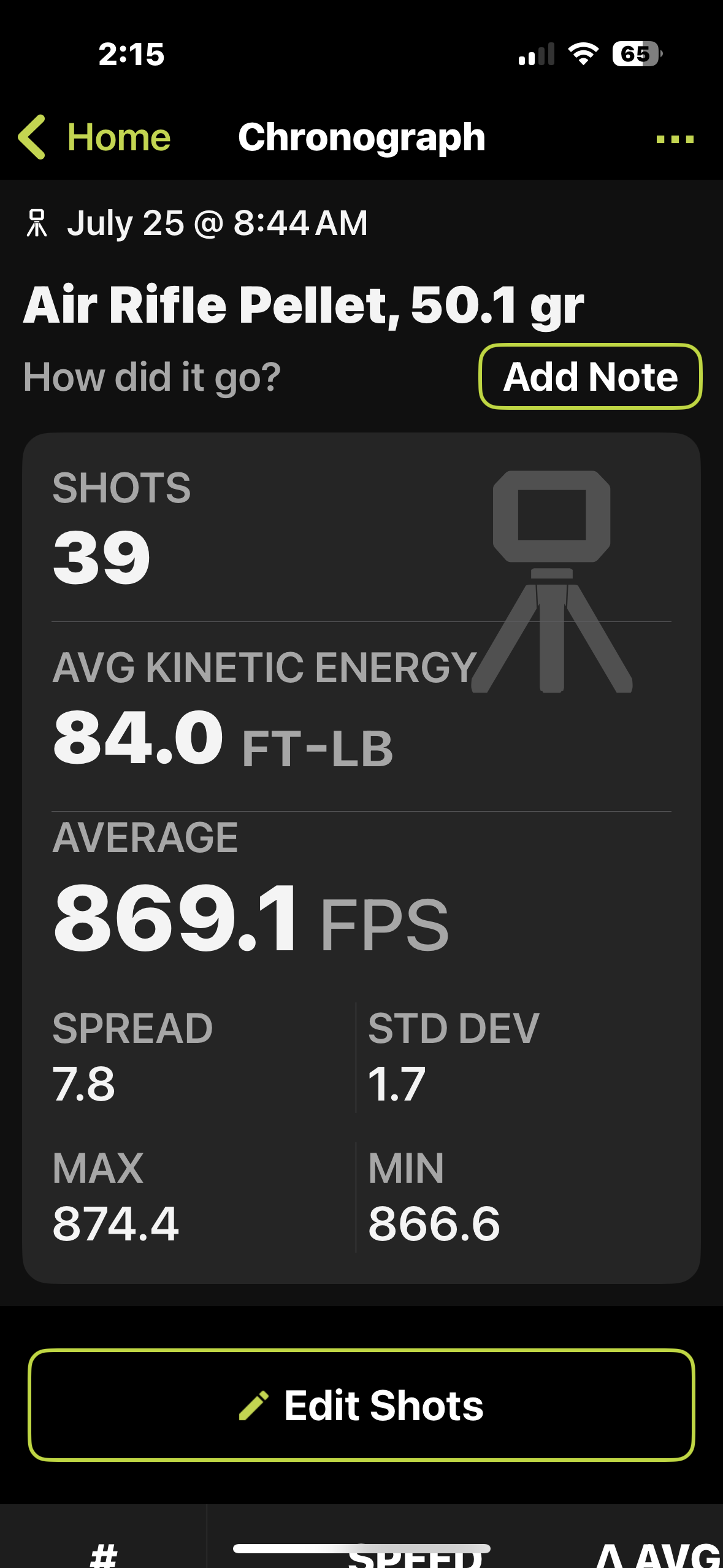Screen dimensions: 723x1568
Task: Select the Air Rifle Pellet, 50.1 gr title
Action: point(304,305)
